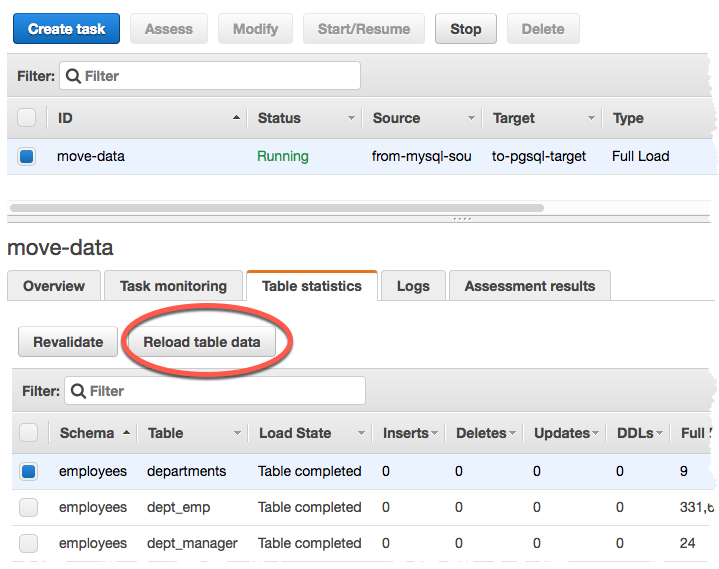Uncheck the departments table row checkbox
Viewport: 719px width, 569px height.
click(29, 471)
